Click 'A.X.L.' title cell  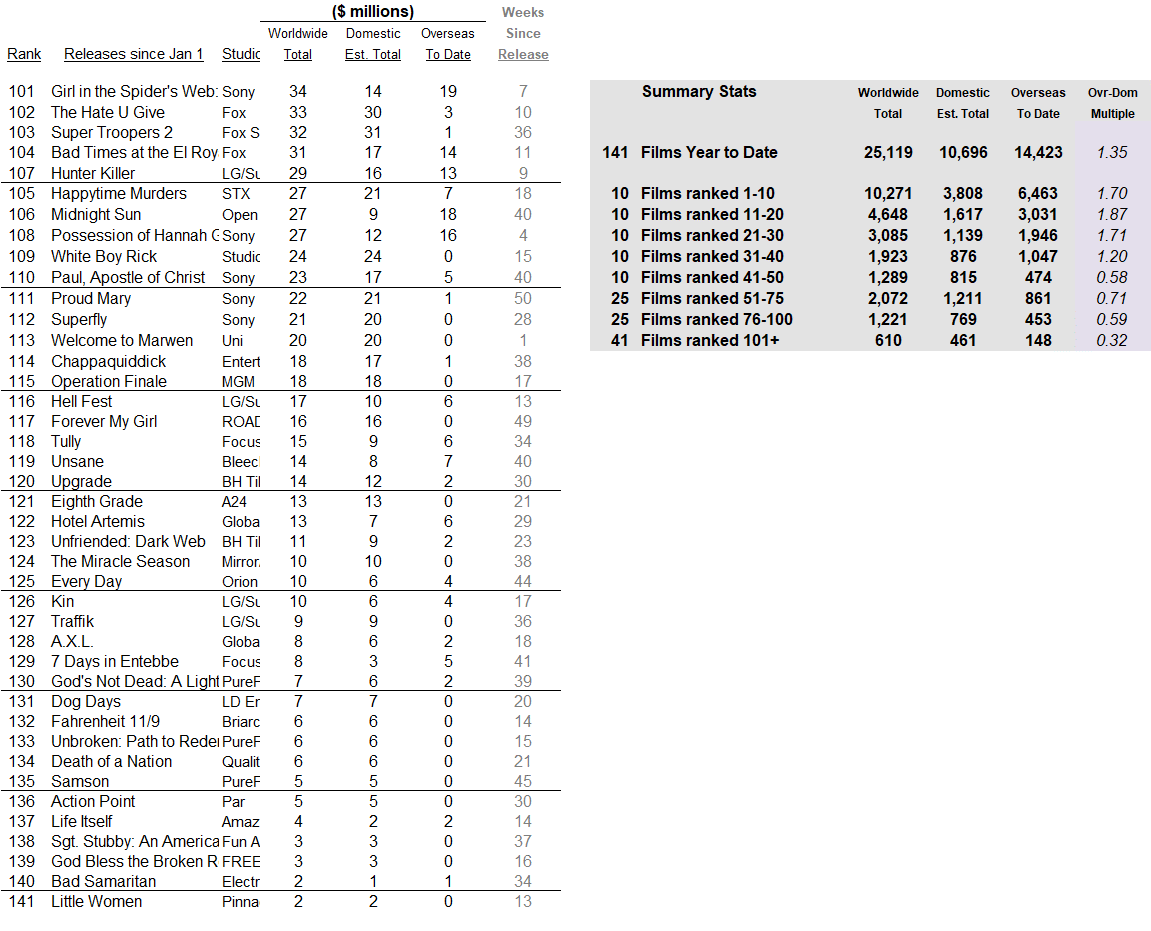click(x=72, y=642)
